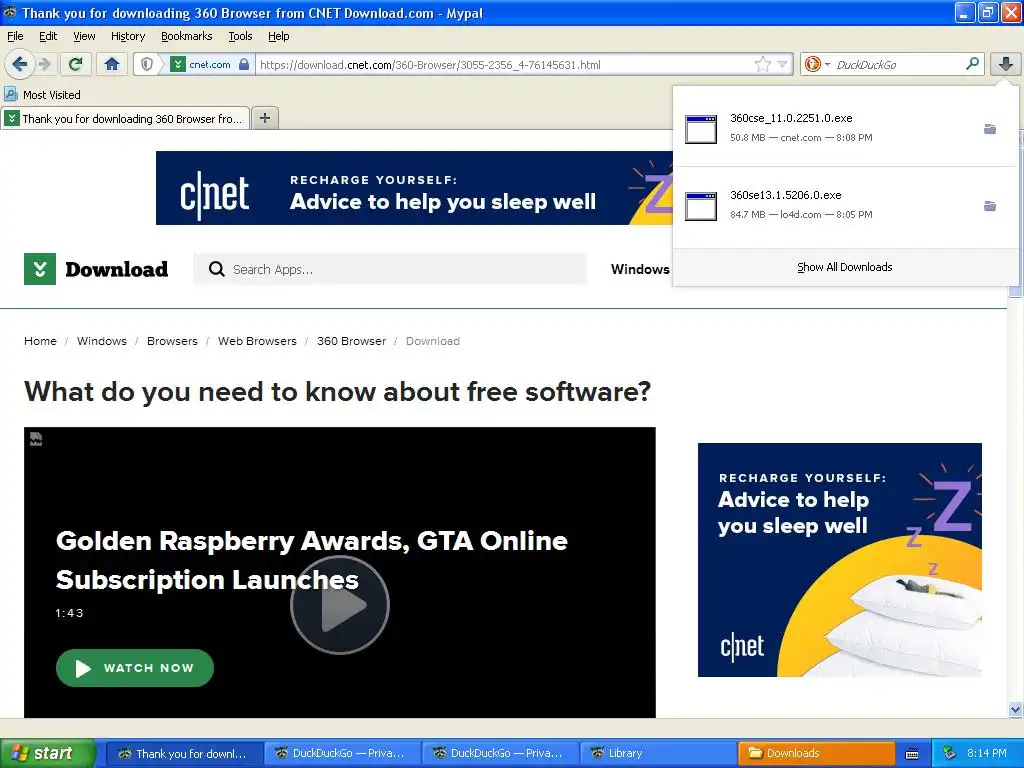Image resolution: width=1024 pixels, height=768 pixels.
Task: Click the forward navigation arrow
Action: (44, 64)
